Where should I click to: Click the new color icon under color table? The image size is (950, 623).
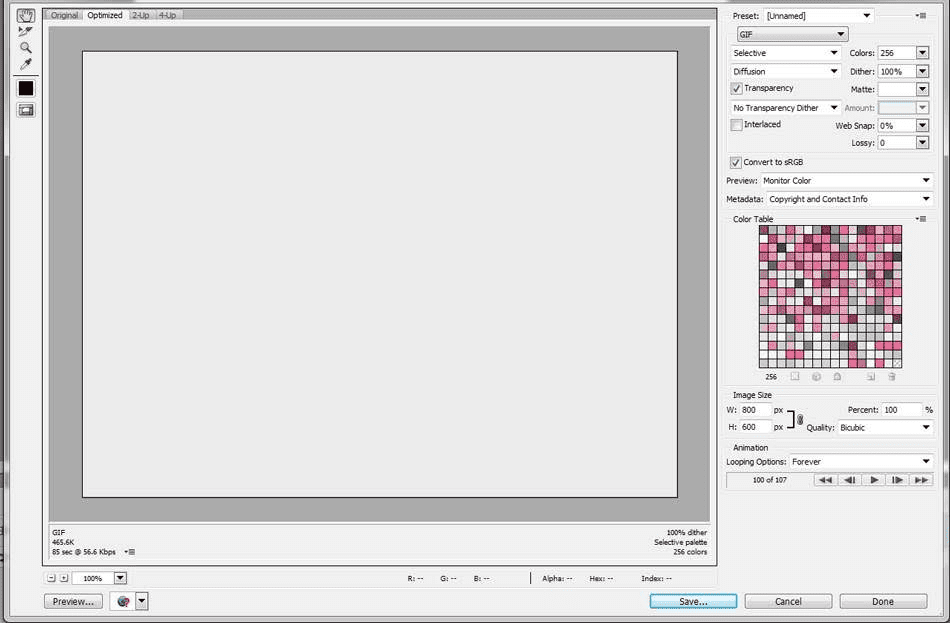click(x=871, y=377)
